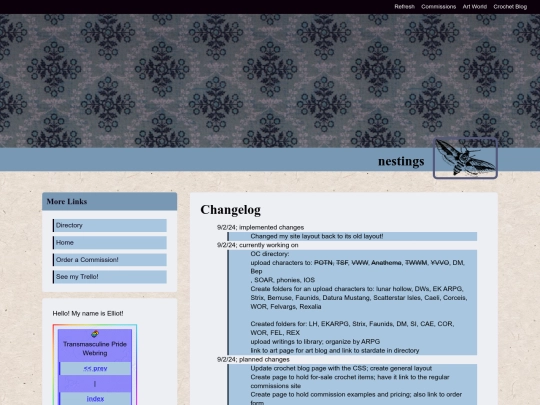Open the Commissions page from top bar
Screen dimensions: 540x405
[x=438, y=7]
